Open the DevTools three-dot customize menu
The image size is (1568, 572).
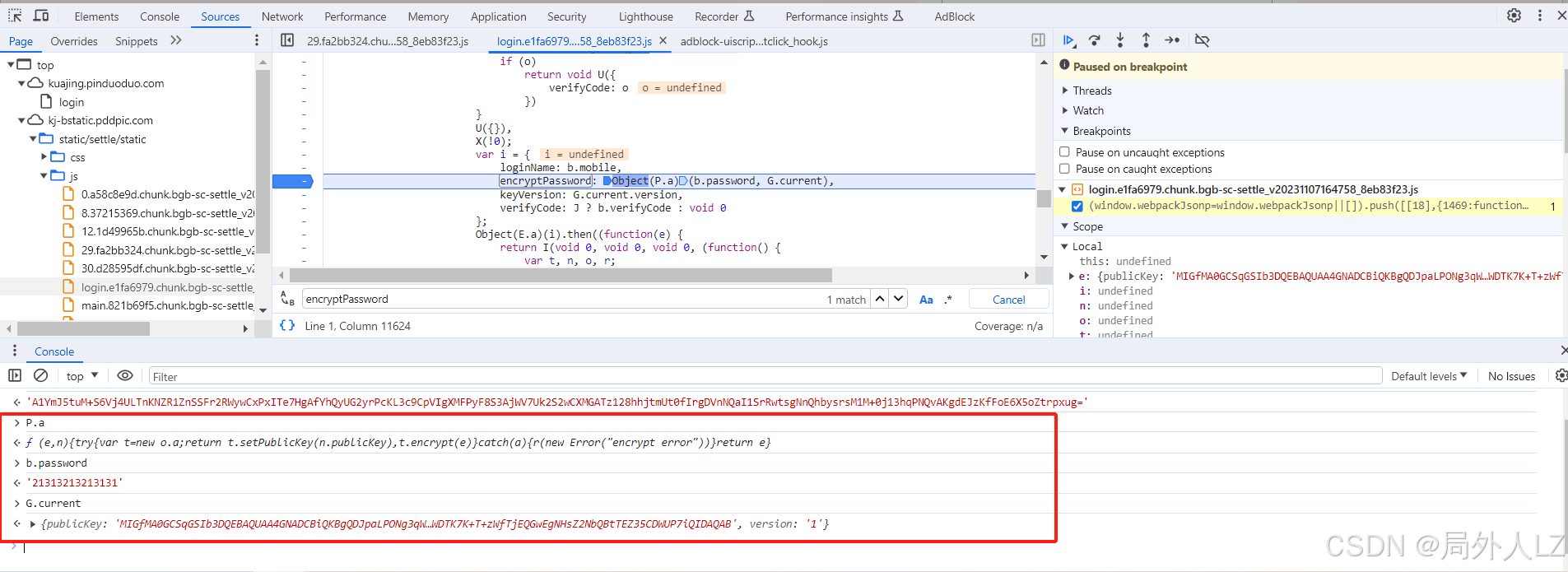(x=1540, y=16)
